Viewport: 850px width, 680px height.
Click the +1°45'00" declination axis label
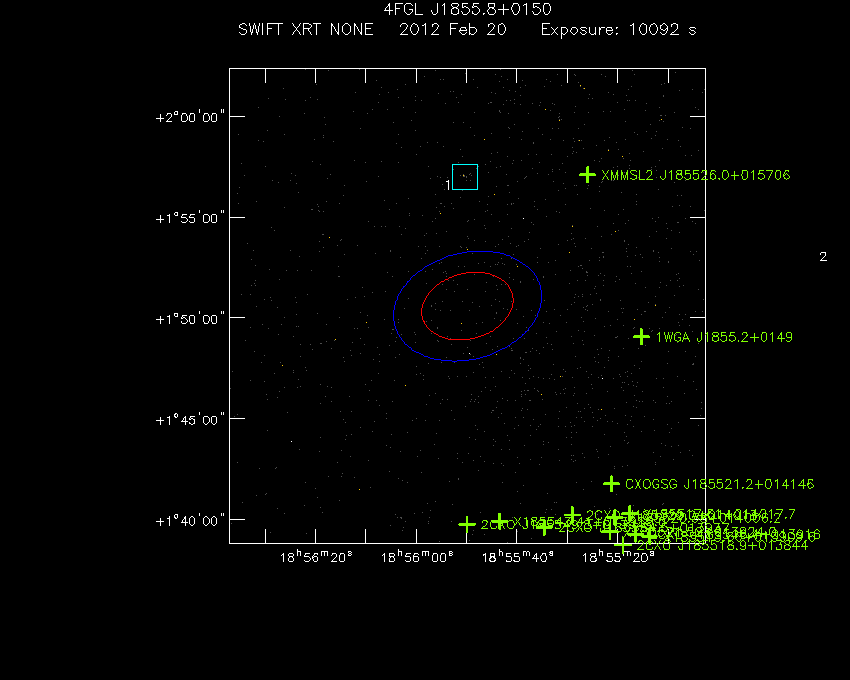point(190,420)
